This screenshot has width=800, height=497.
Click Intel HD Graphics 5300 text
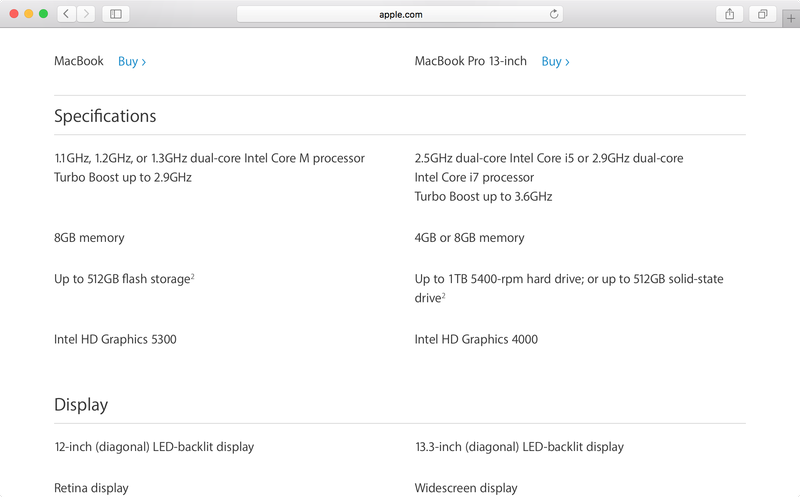point(115,339)
